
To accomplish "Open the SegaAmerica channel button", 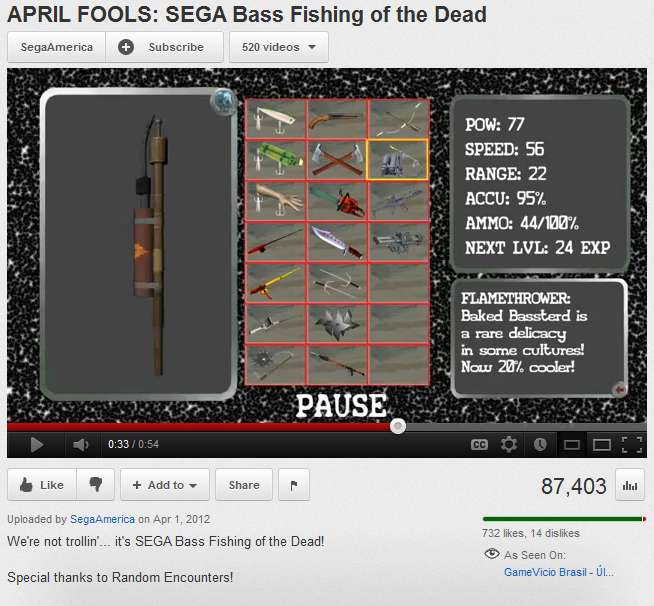I will pos(57,47).
